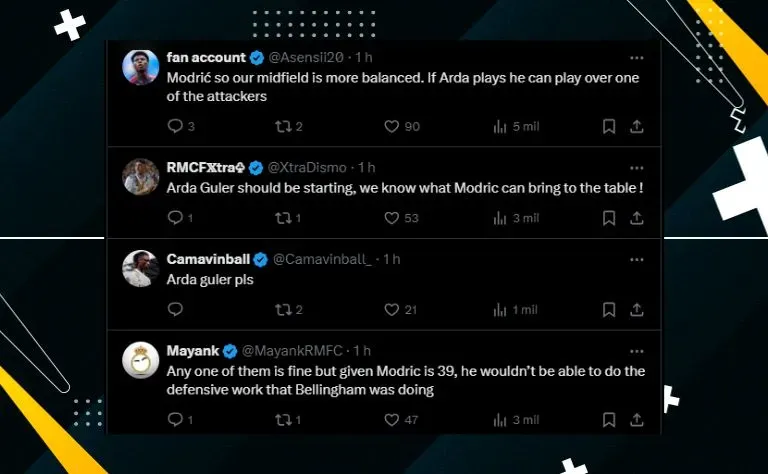Viewport: 768px width, 474px height.
Task: Like the fan account tweet
Action: pos(393,127)
